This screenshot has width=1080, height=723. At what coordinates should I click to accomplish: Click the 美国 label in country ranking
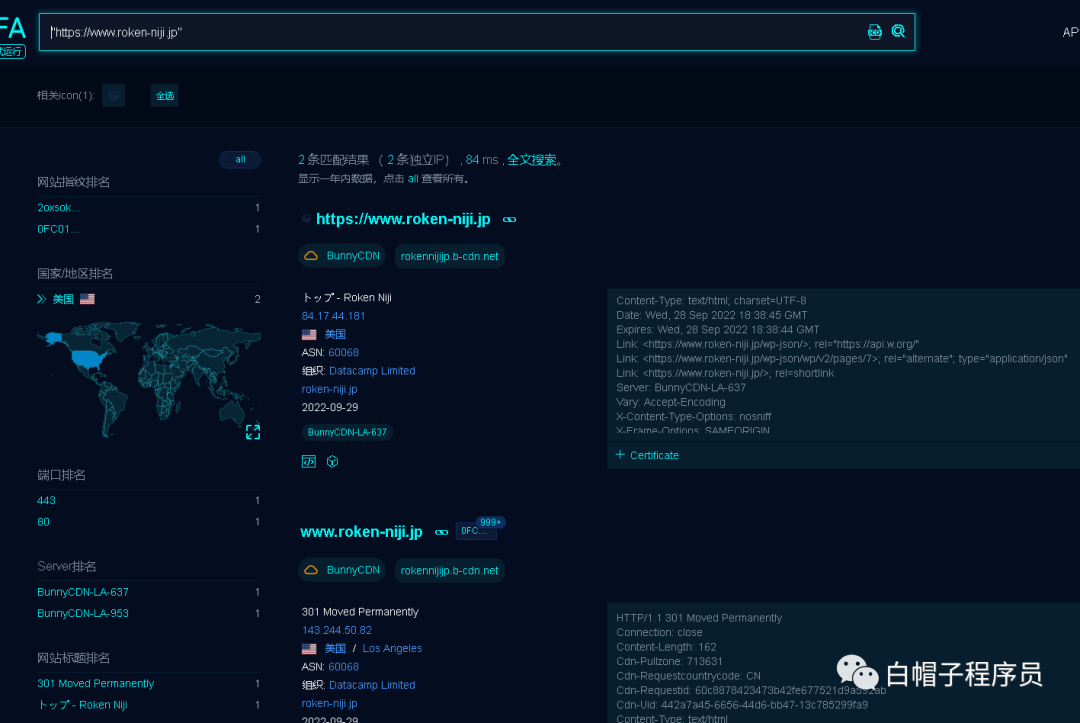[x=63, y=299]
